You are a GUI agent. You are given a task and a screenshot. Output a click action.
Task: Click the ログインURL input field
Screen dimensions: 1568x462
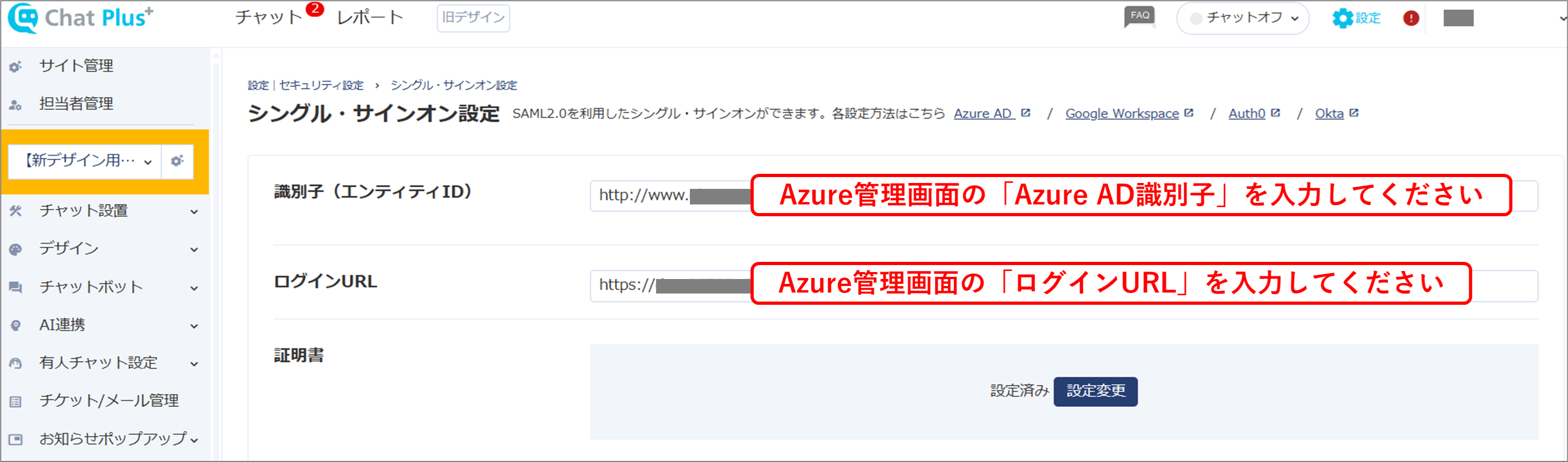point(1063,285)
